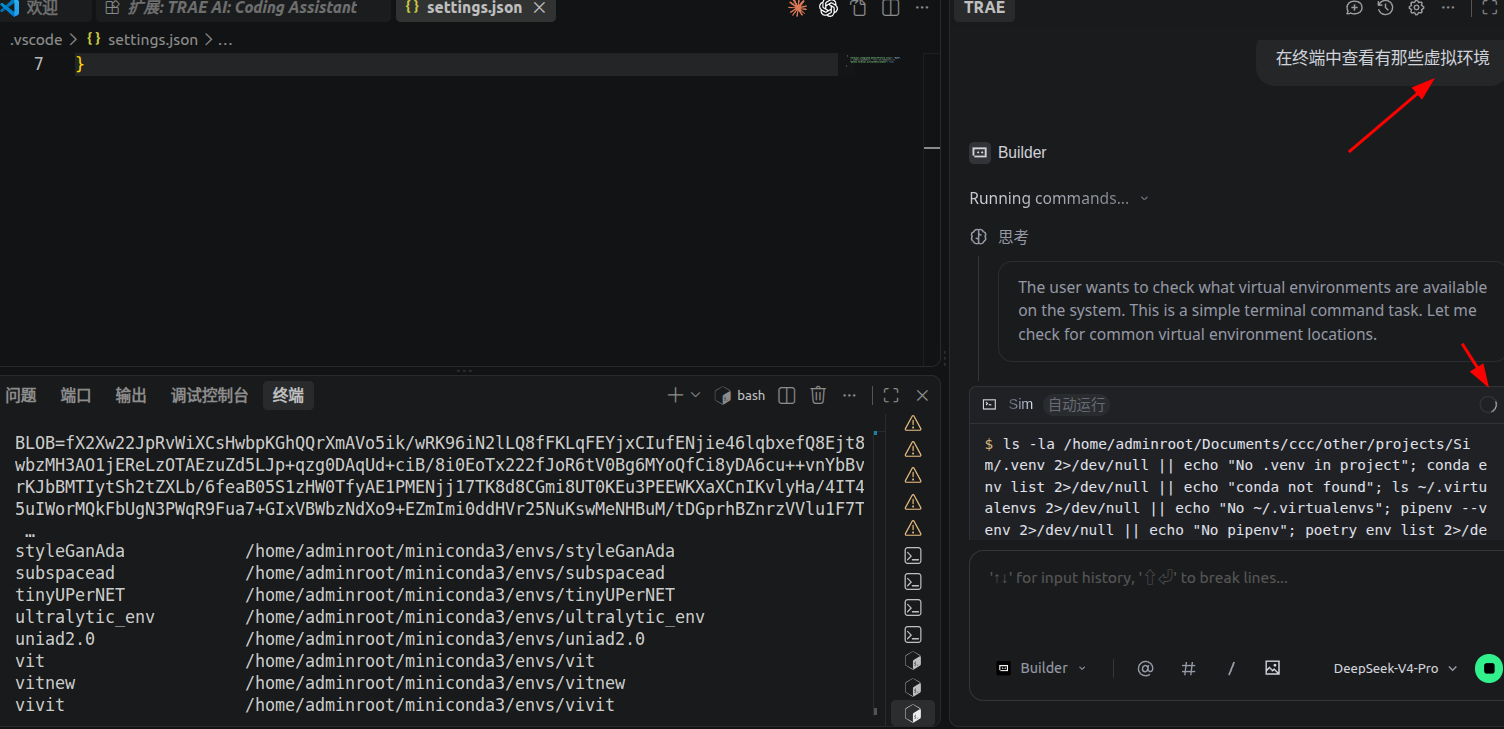Open the DeepSeek-V4-Pro model dropdown
The width and height of the screenshot is (1504, 729).
[1395, 669]
